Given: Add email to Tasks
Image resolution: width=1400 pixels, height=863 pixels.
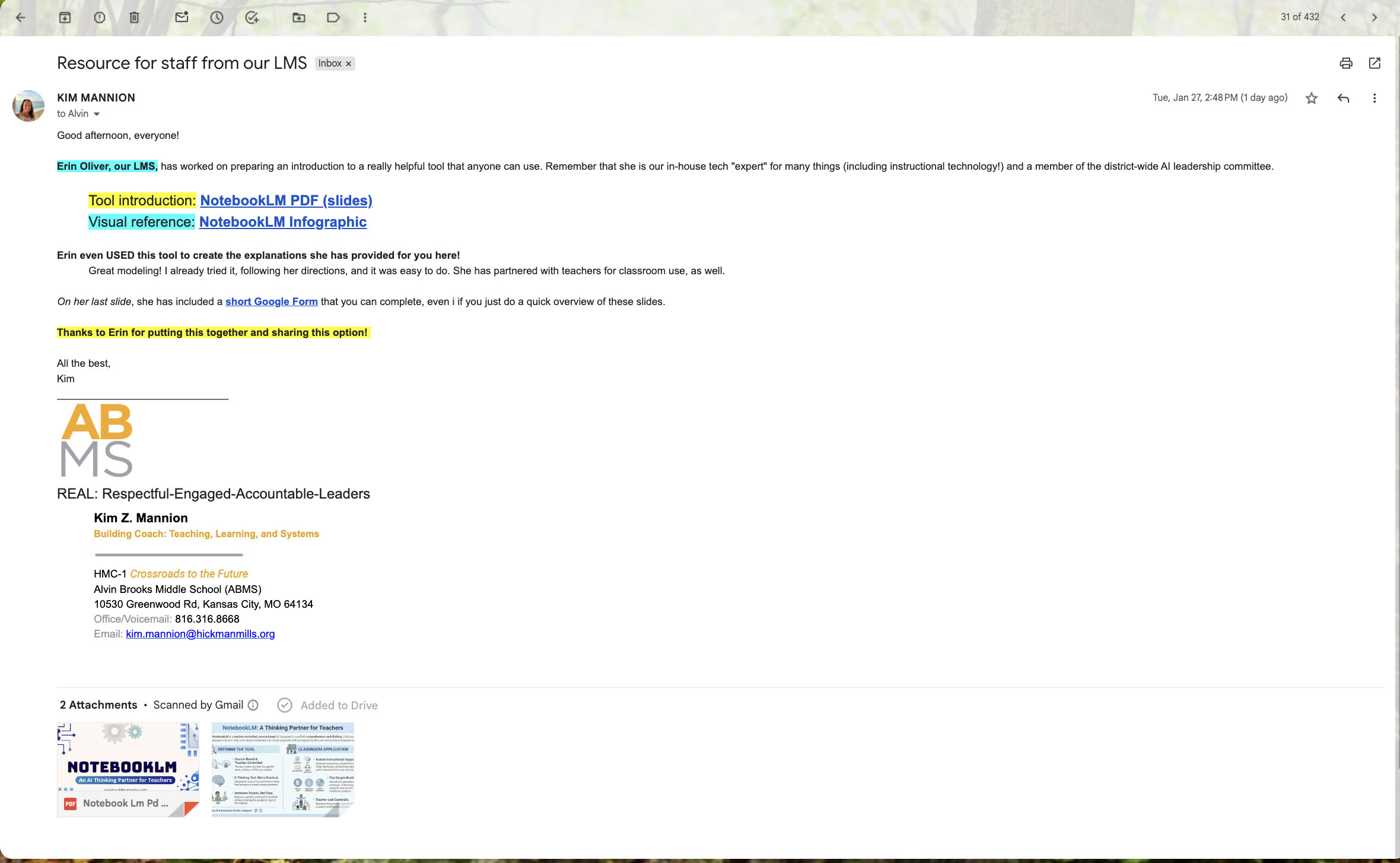Looking at the screenshot, I should (x=252, y=18).
